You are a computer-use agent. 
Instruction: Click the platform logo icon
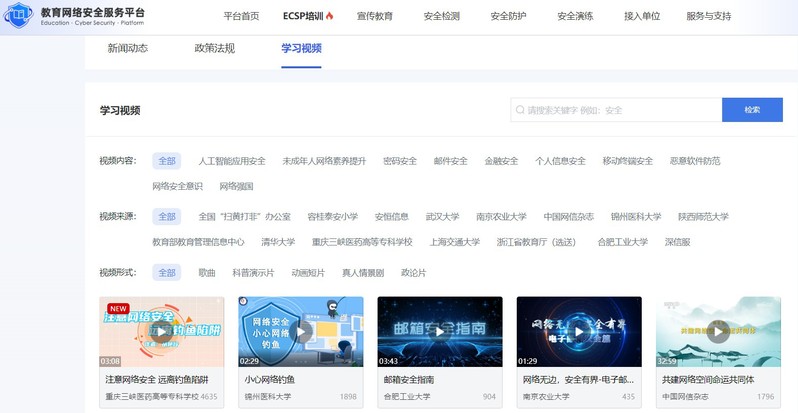[18, 17]
